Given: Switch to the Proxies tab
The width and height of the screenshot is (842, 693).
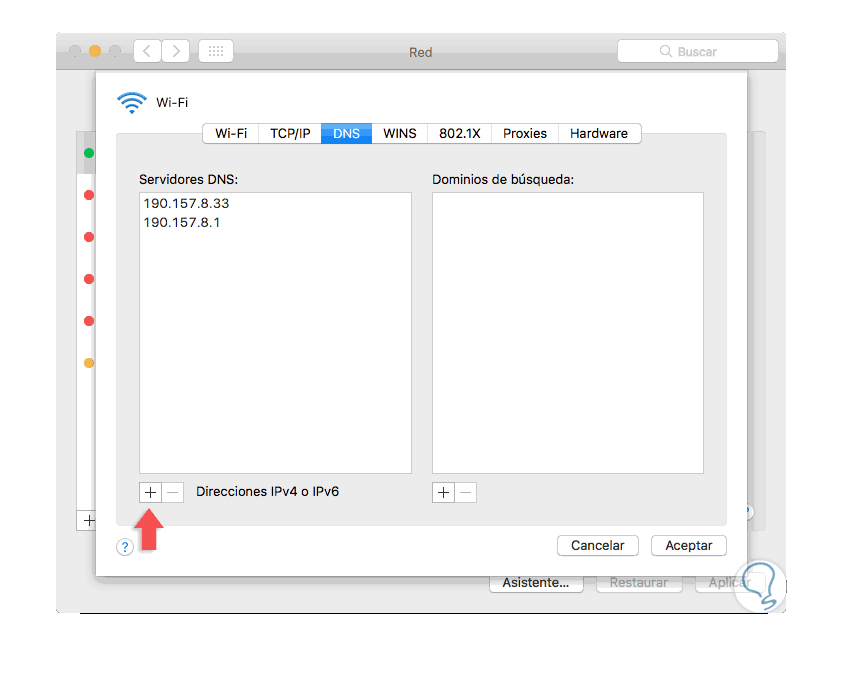Looking at the screenshot, I should (525, 134).
